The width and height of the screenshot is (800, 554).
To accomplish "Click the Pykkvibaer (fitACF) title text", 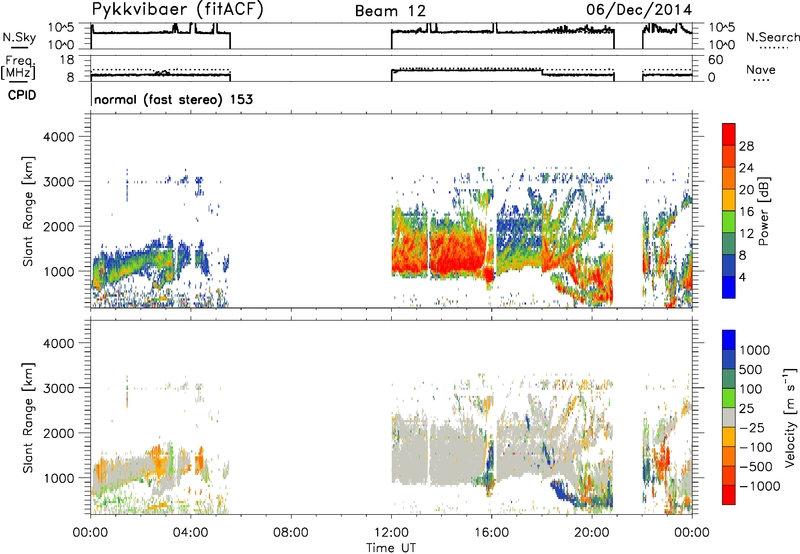I will (177, 10).
